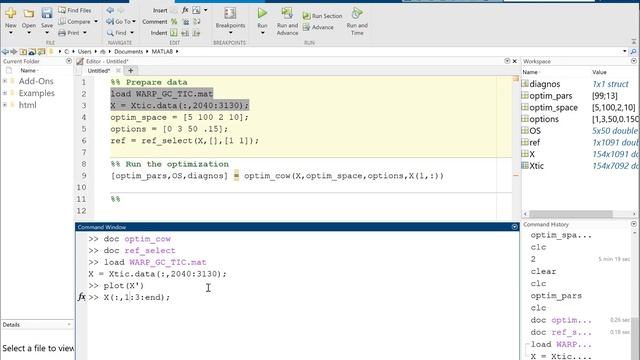This screenshot has width=640, height=360.
Task: Open Command History actions menu
Action: pyautogui.click(x=633, y=224)
